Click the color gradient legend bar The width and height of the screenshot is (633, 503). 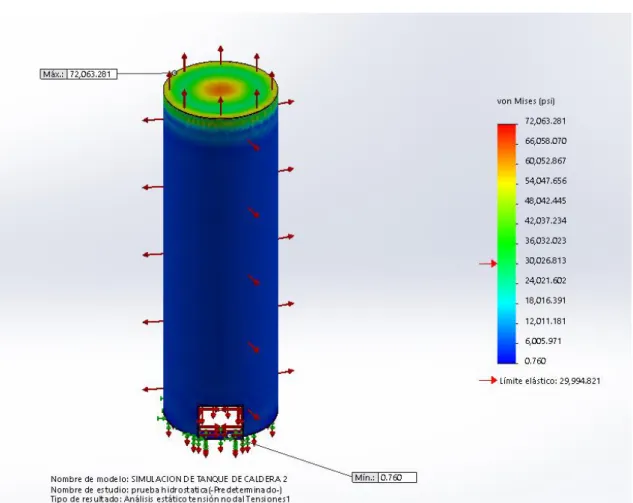507,244
